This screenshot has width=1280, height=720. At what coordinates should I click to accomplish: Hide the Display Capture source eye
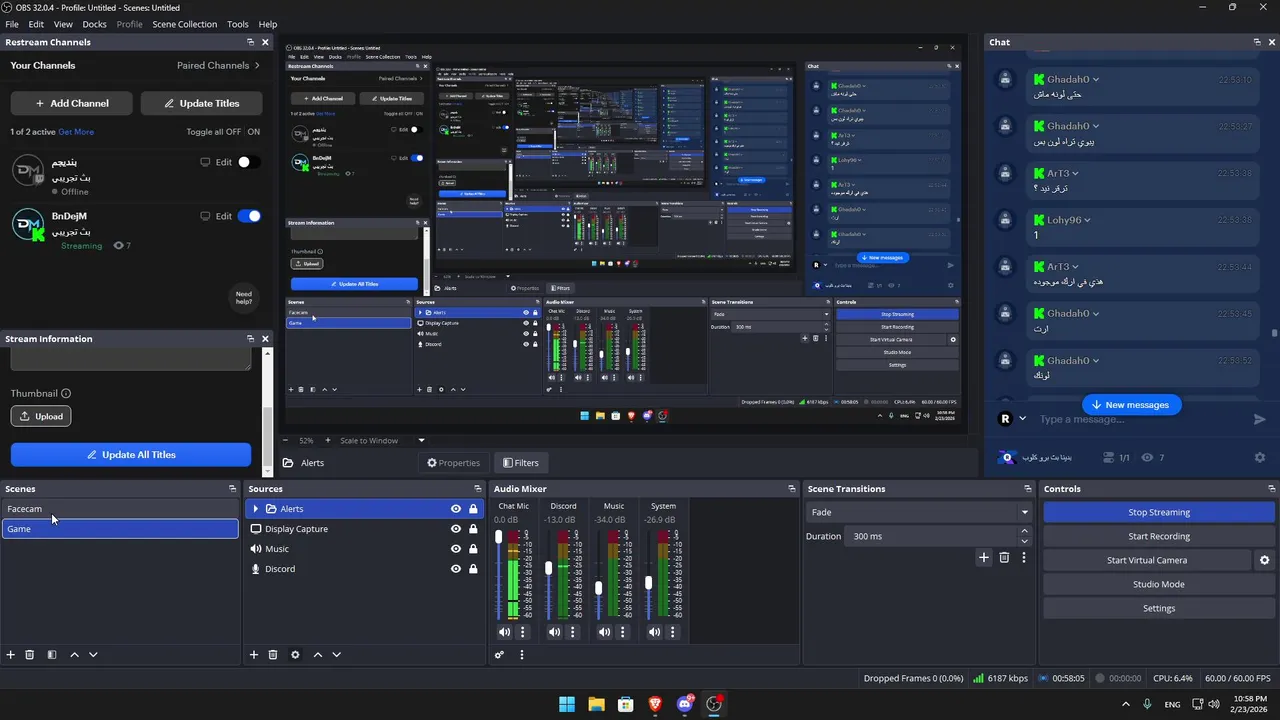click(x=456, y=529)
